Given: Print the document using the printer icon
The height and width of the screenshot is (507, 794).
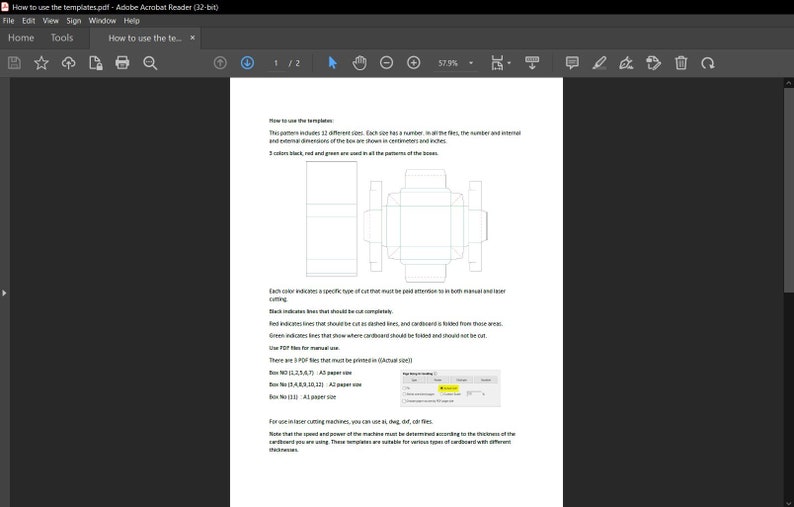Looking at the screenshot, I should [122, 63].
